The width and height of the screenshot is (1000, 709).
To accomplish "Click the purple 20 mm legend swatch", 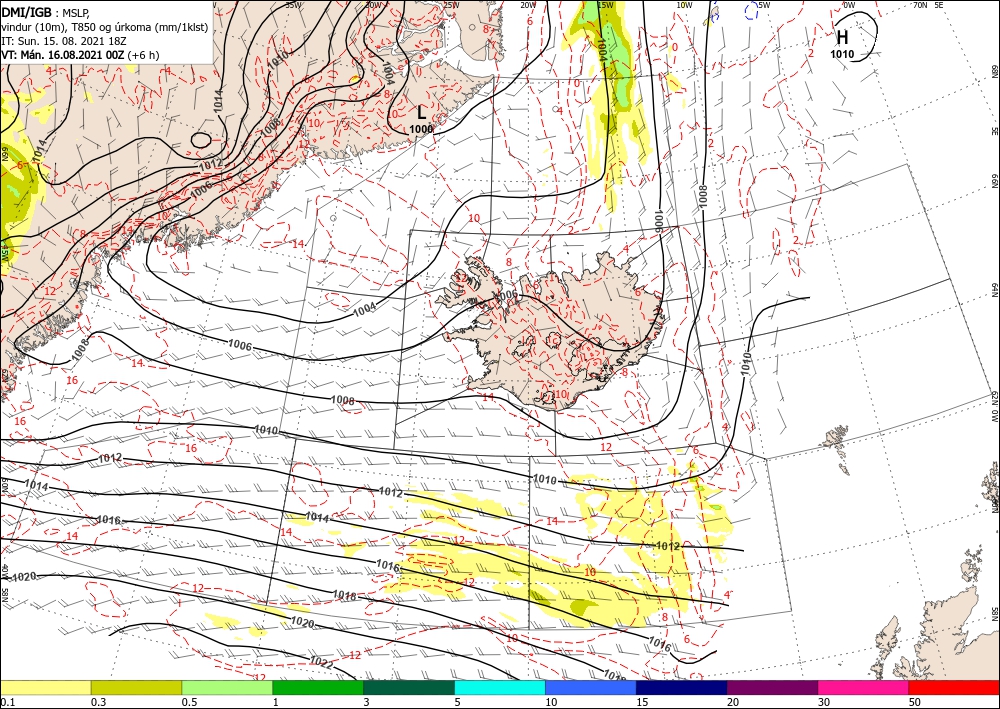I will [x=772, y=687].
